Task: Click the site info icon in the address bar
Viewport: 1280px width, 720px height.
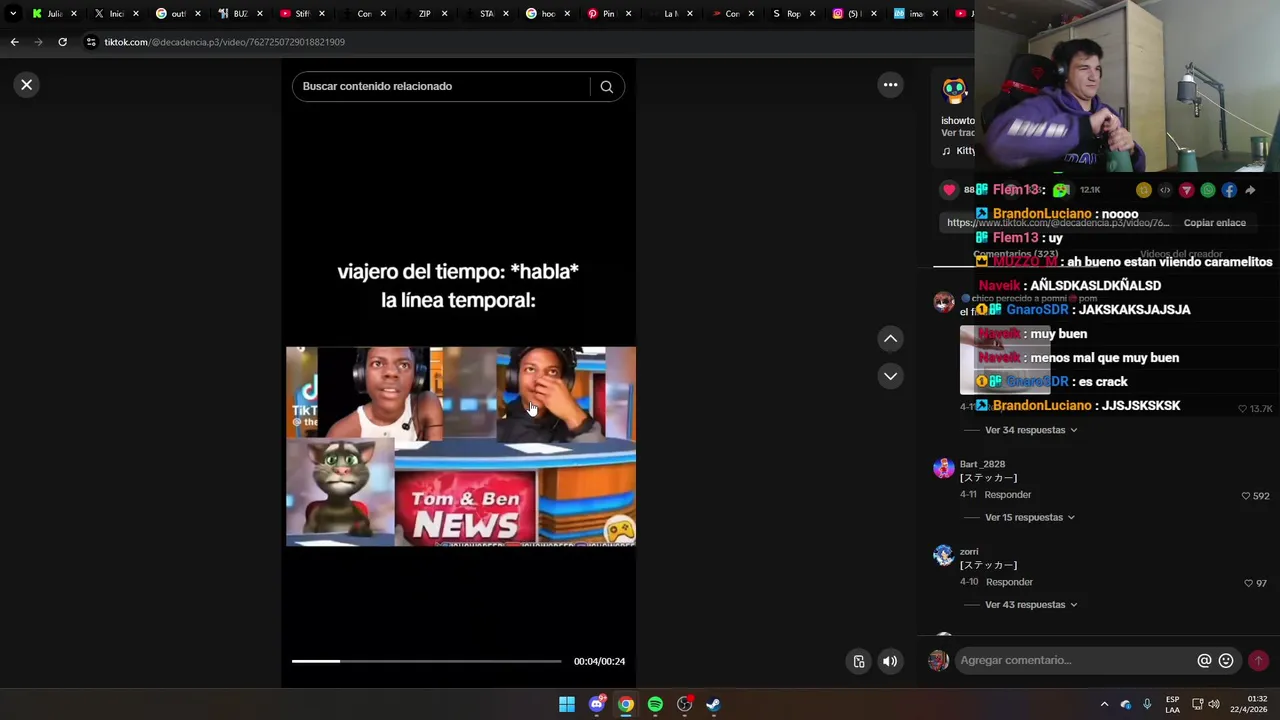Action: pos(91,42)
